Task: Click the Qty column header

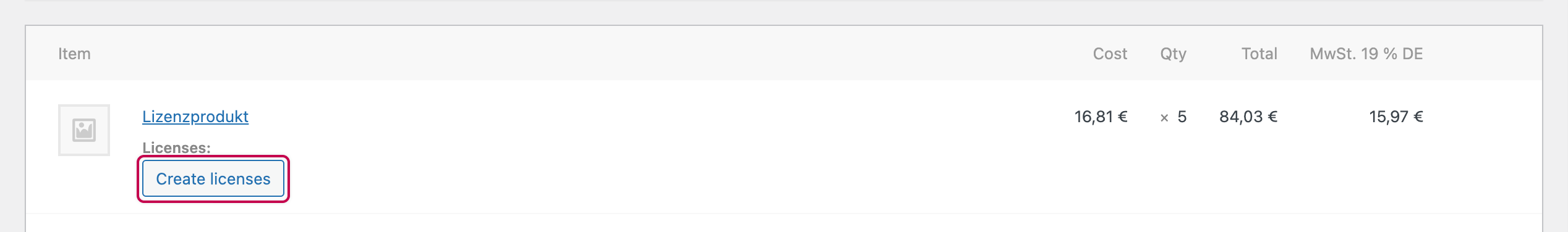Action: [x=1173, y=54]
